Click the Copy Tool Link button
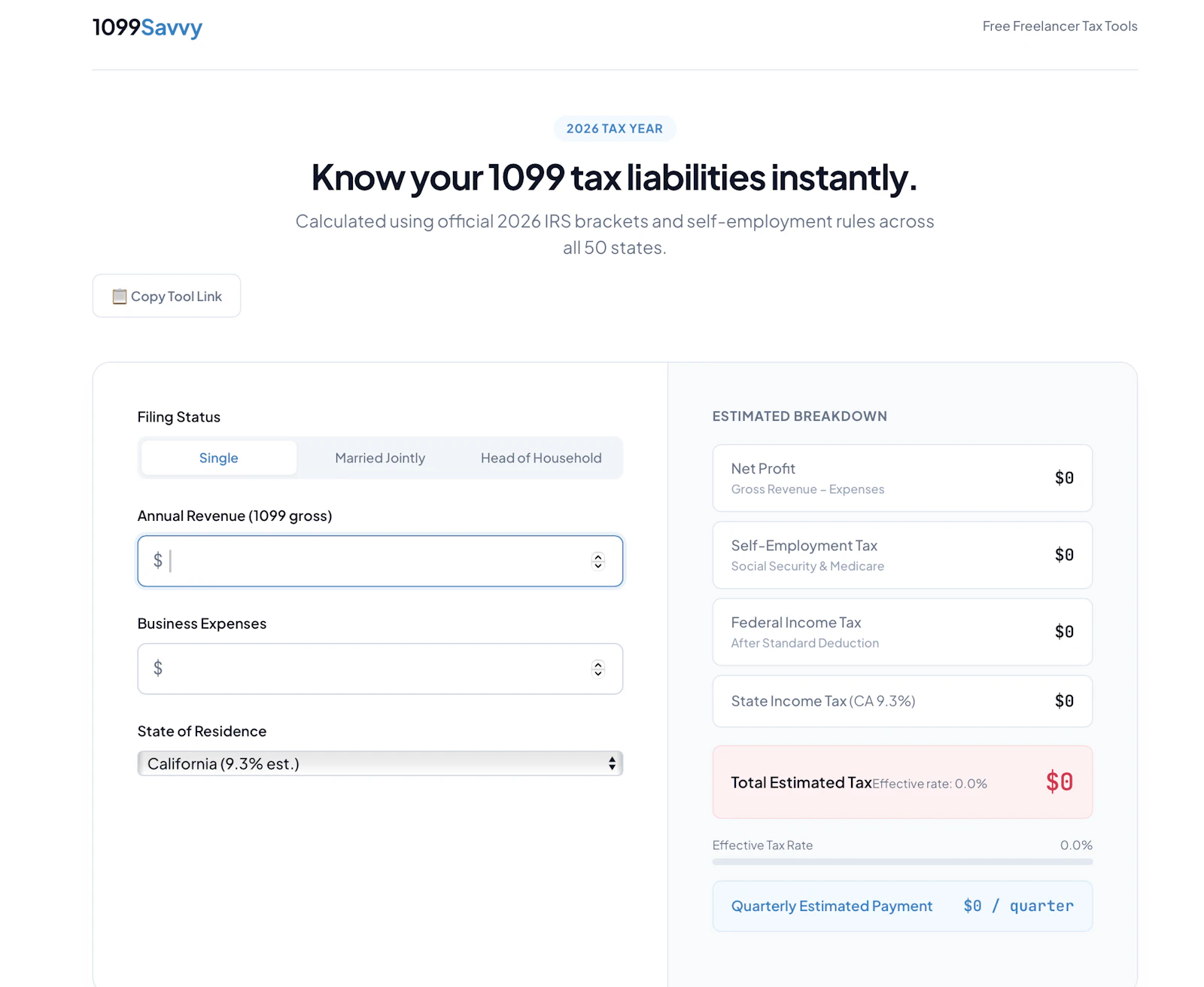The image size is (1204, 987). [x=166, y=296]
